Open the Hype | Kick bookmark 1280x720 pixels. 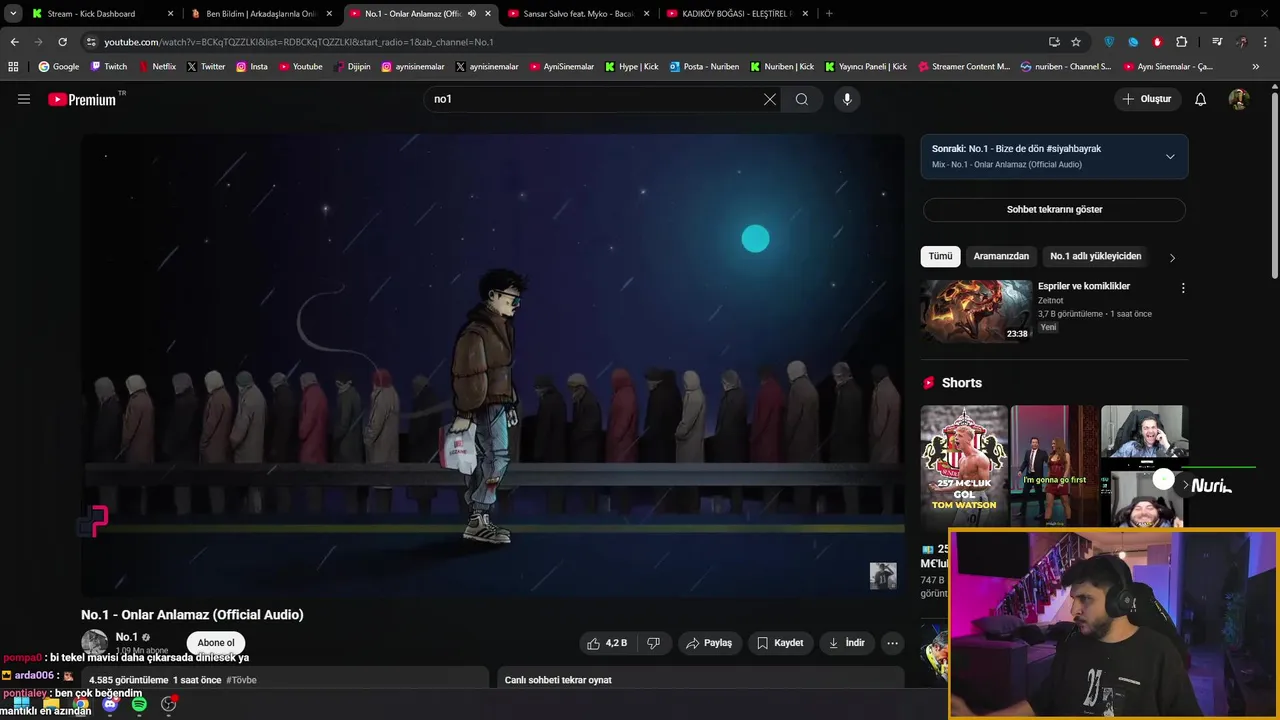tap(631, 67)
